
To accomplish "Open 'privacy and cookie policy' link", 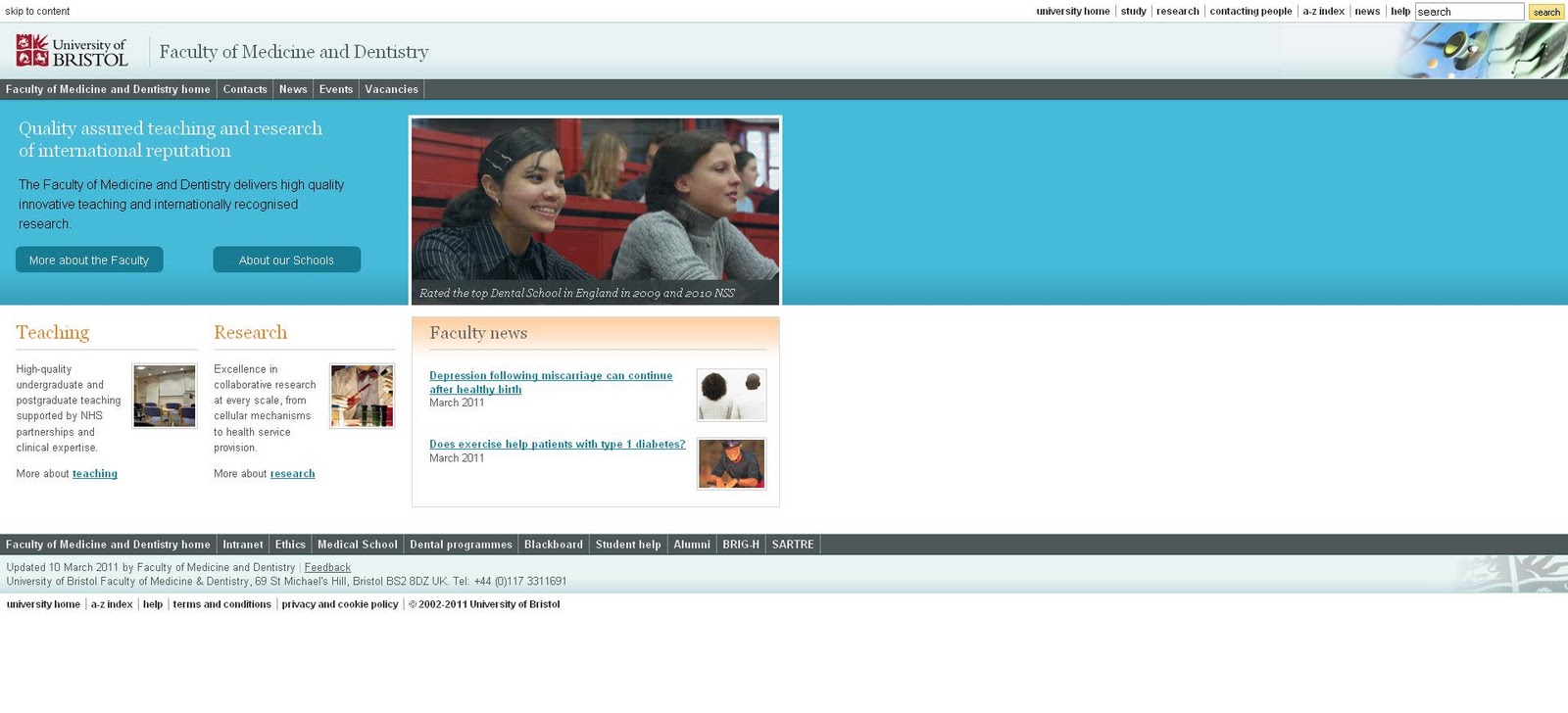I will [340, 604].
